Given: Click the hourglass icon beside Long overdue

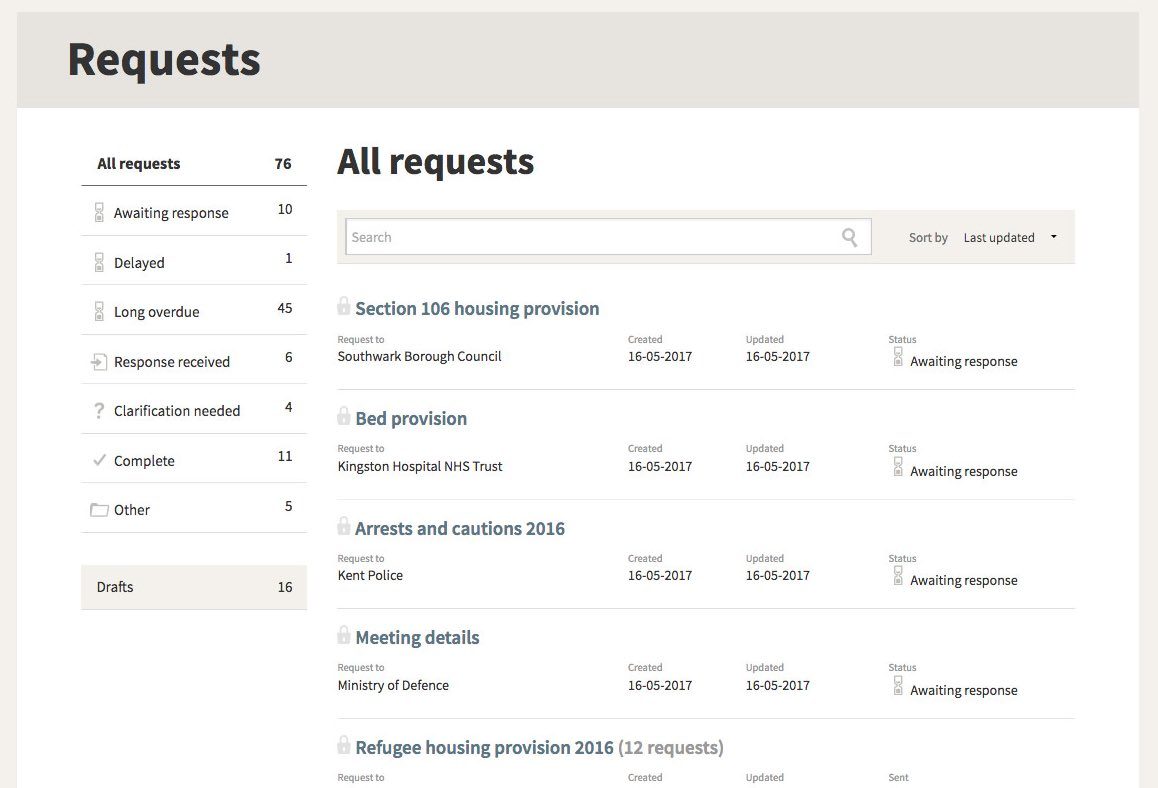Looking at the screenshot, I should pos(98,310).
